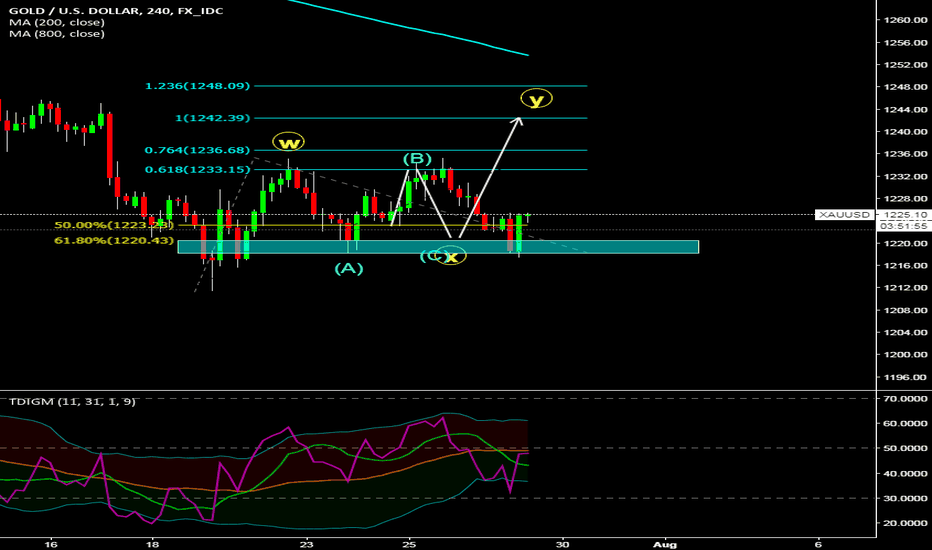Select the MA (800, close) indicator label
The image size is (932, 550).
click(x=57, y=34)
